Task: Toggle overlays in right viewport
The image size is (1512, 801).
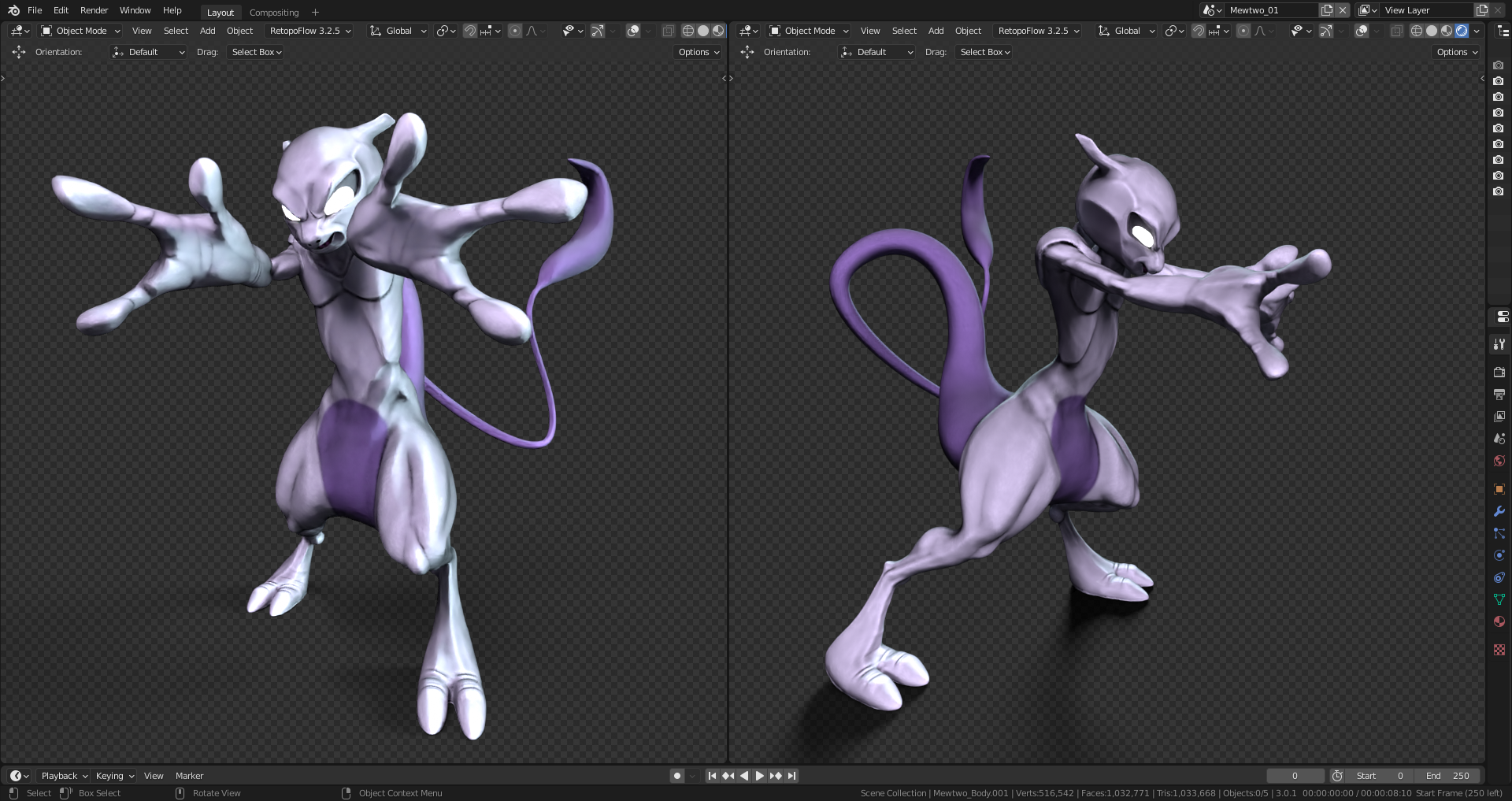Action: click(1361, 31)
